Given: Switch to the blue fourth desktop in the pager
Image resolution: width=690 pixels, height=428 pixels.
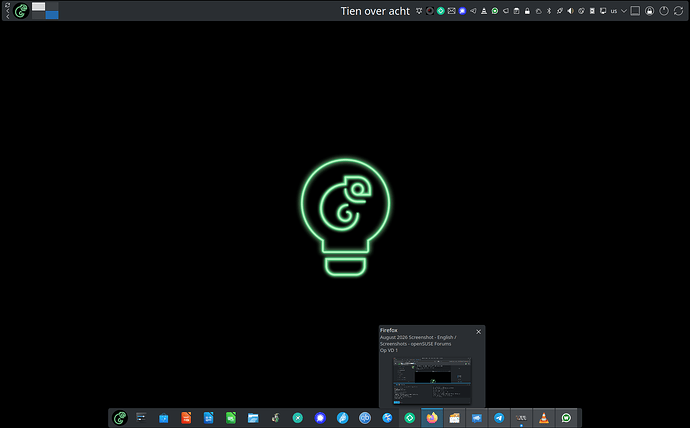Looking at the screenshot, I should tap(52, 15).
